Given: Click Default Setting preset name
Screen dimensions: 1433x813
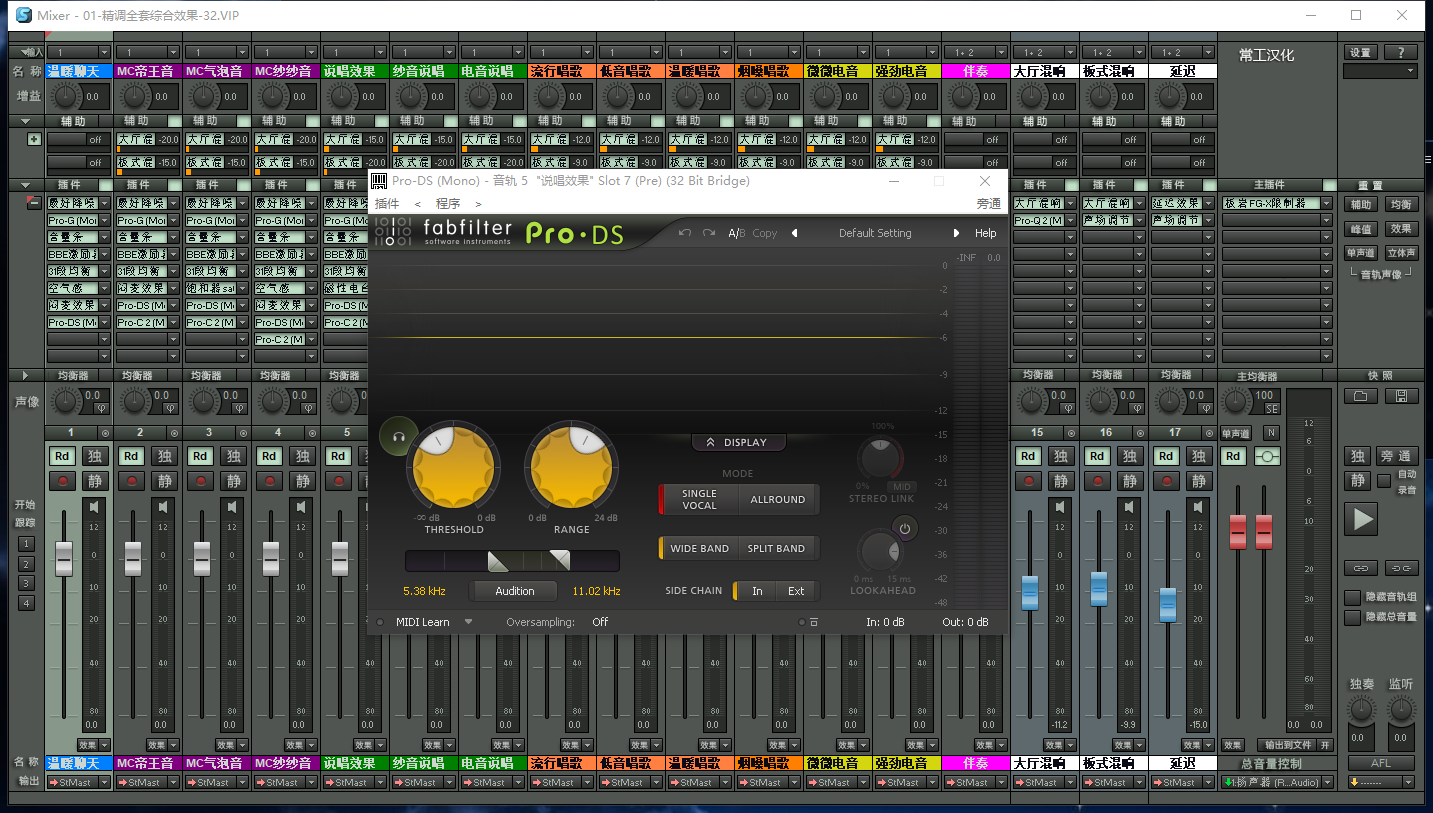Looking at the screenshot, I should pyautogui.click(x=875, y=233).
